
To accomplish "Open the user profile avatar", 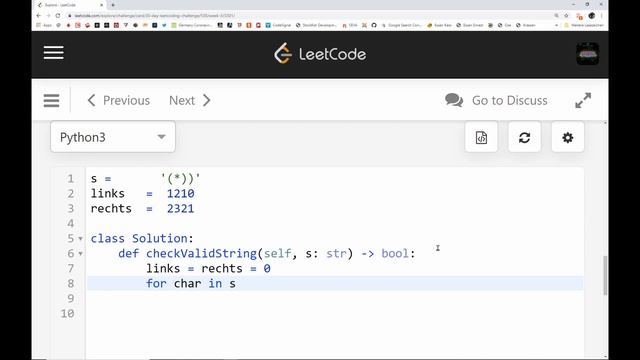I will click(587, 53).
